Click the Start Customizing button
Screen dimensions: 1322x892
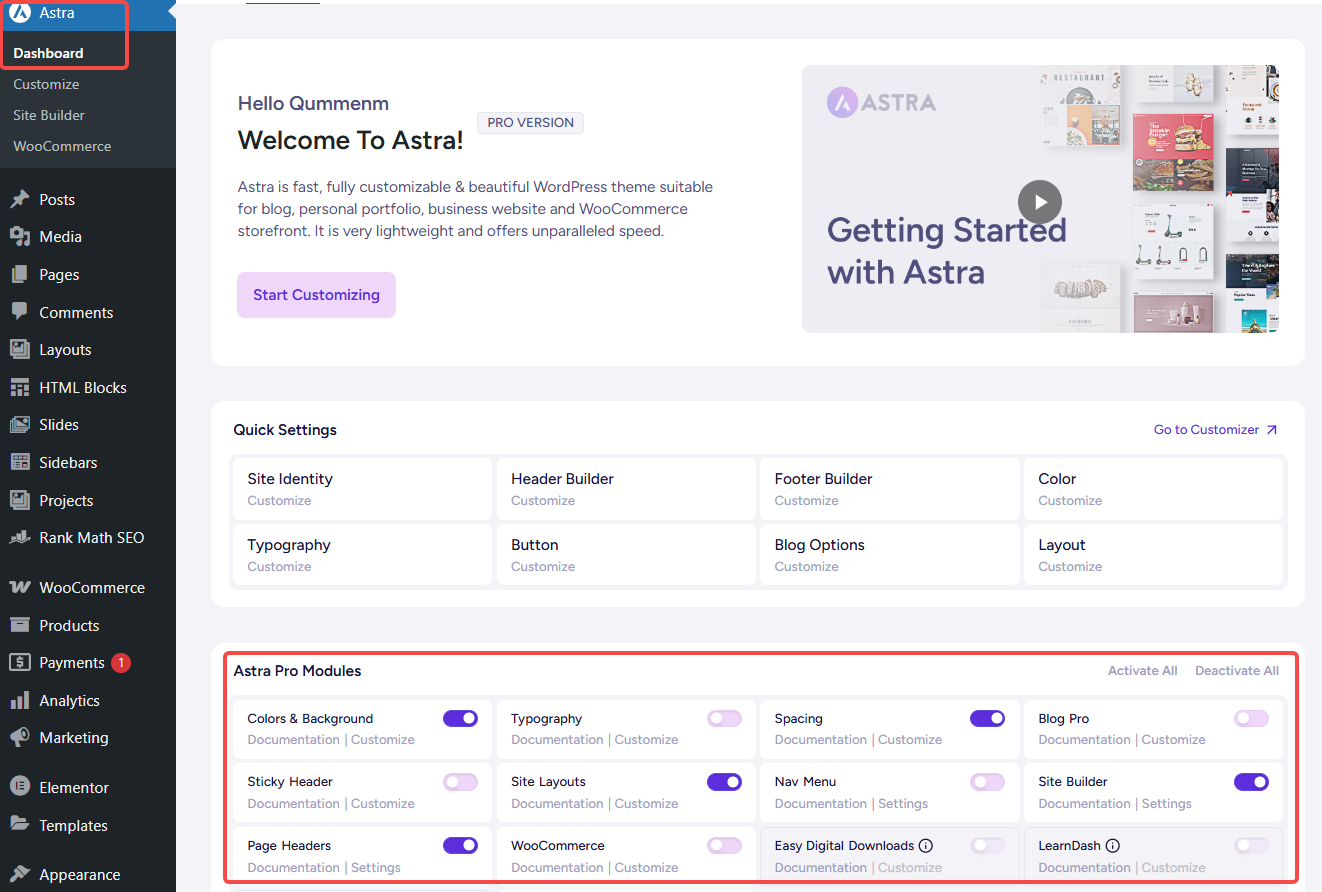pos(316,294)
